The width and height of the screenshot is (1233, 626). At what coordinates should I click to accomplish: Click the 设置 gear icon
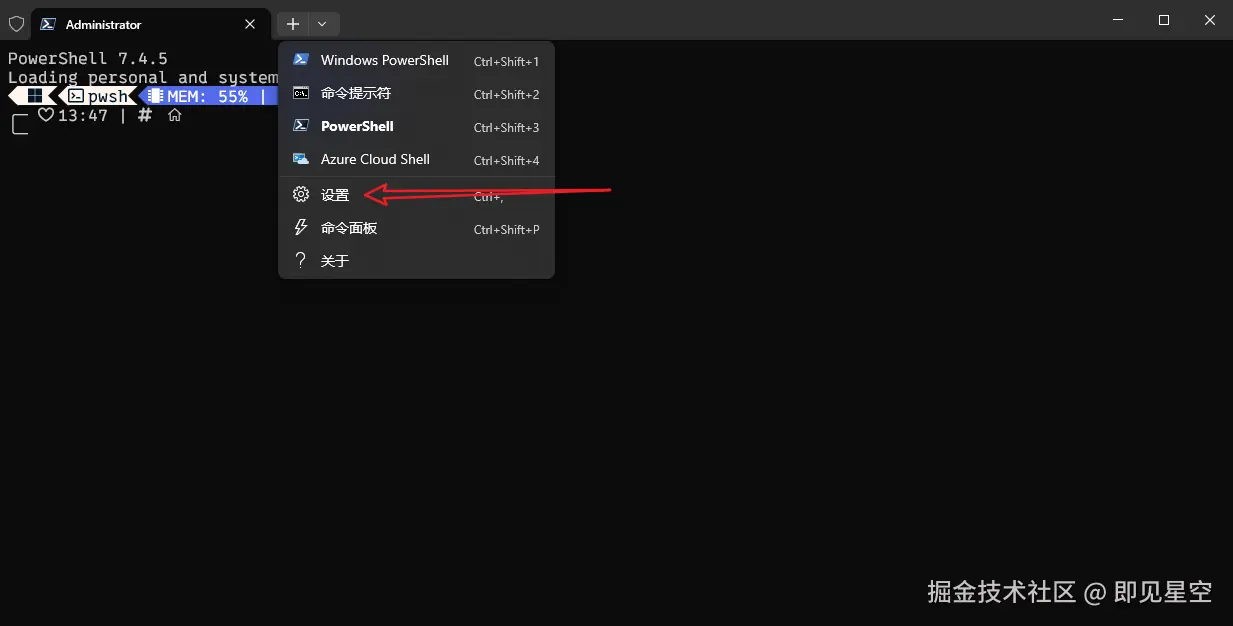pos(300,194)
